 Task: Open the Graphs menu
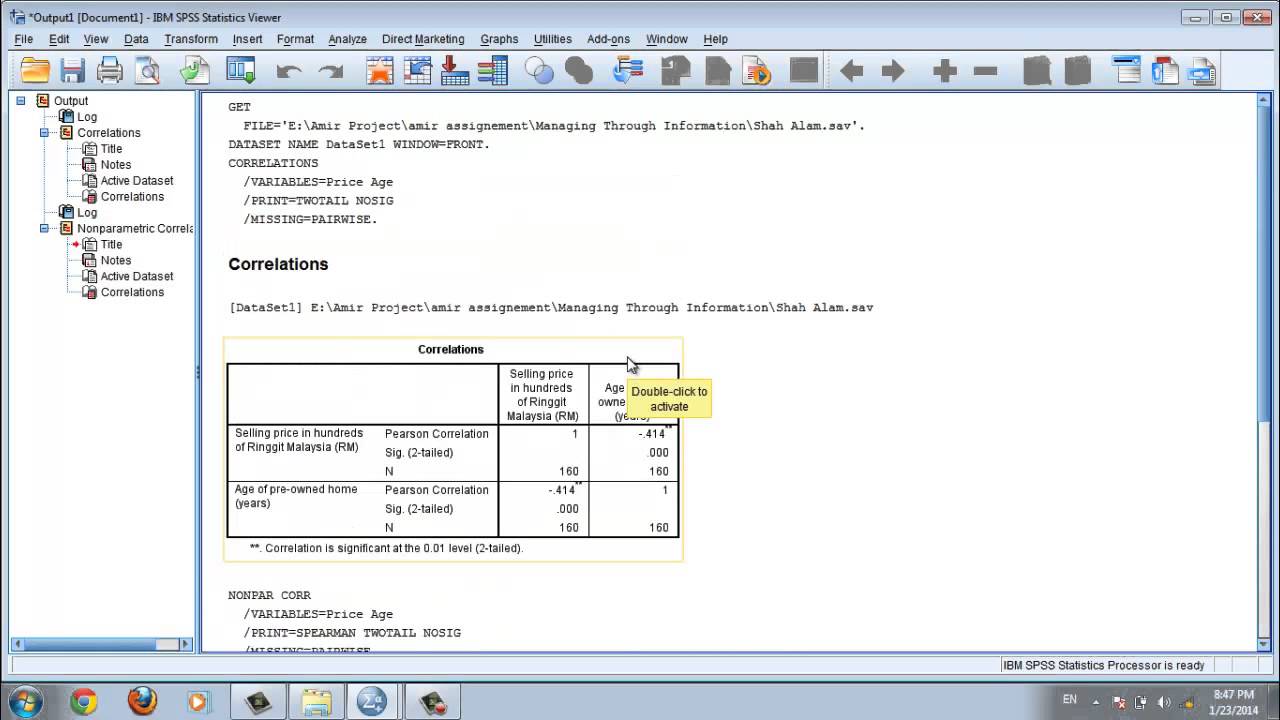[499, 39]
